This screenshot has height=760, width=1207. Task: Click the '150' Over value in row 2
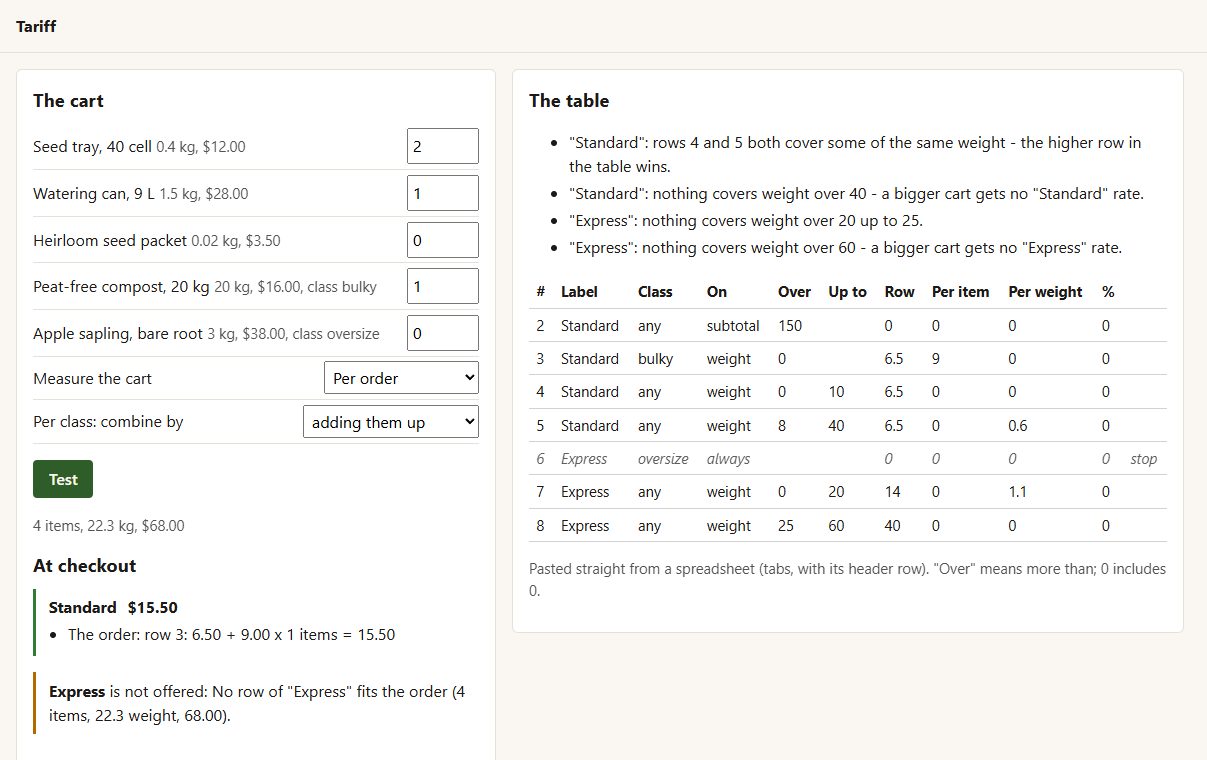(x=790, y=325)
